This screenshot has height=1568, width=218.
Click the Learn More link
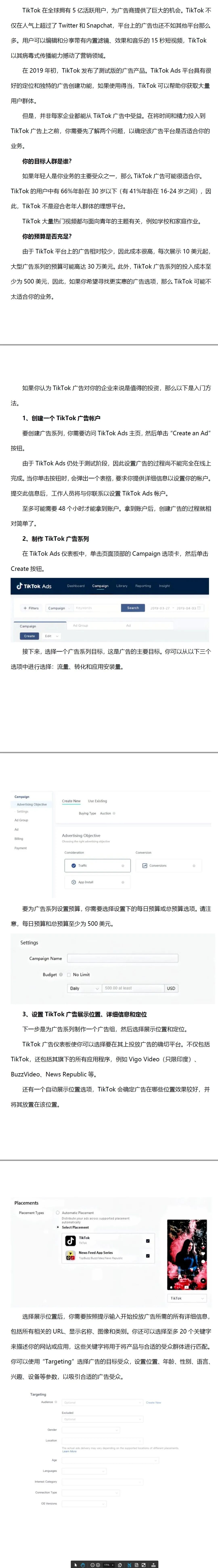pos(69,1451)
